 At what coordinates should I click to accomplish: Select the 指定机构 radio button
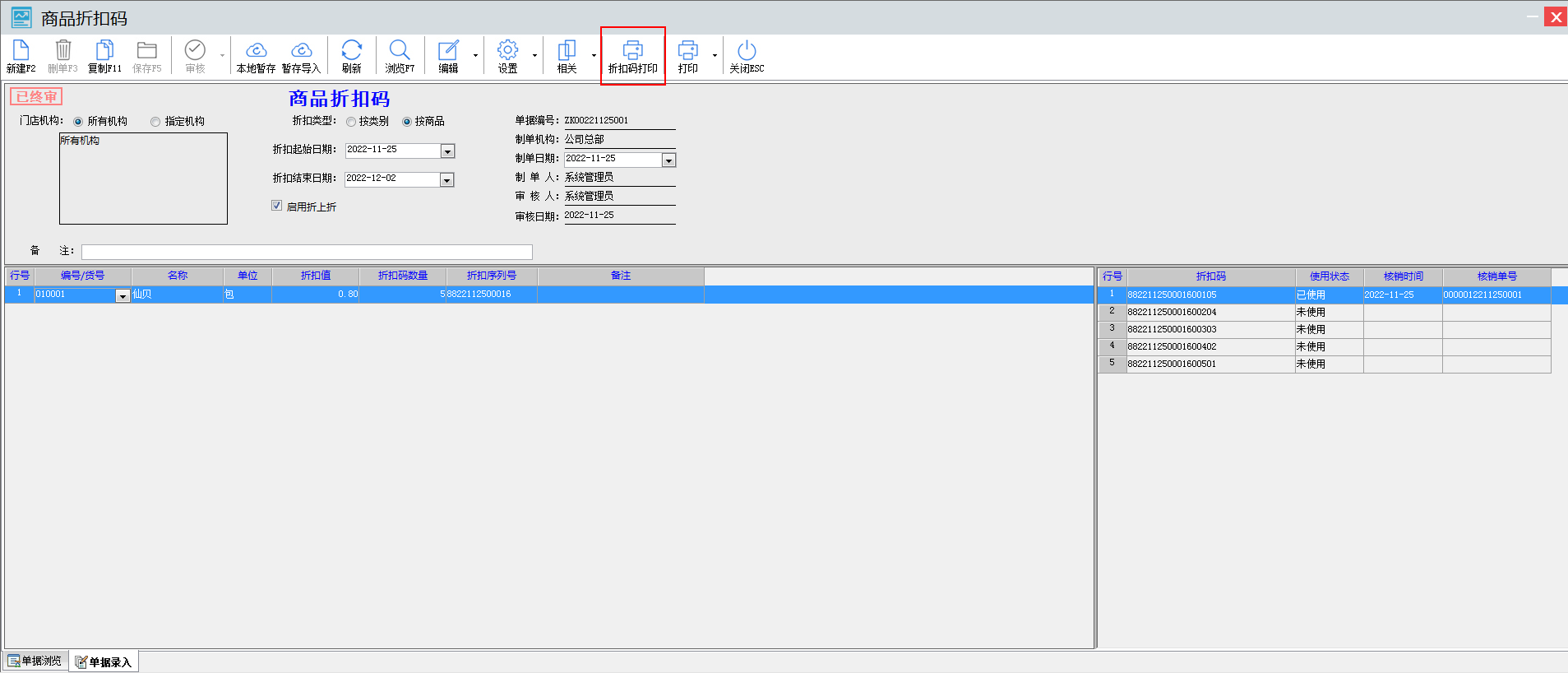pyautogui.click(x=155, y=122)
